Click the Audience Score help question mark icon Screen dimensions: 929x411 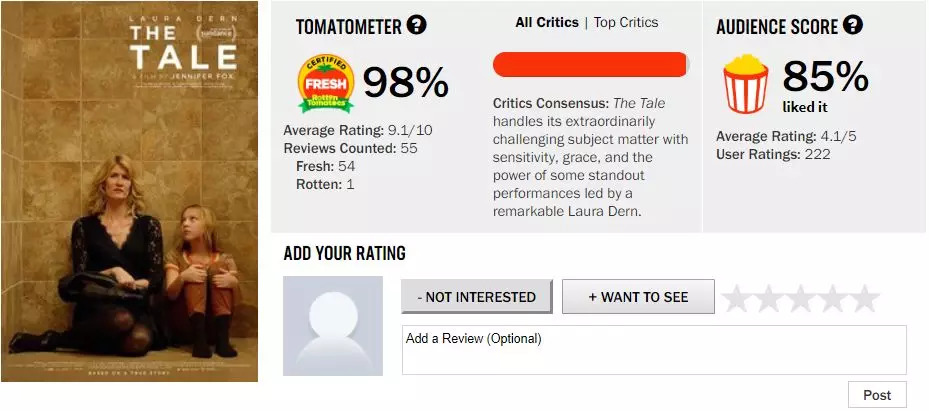pyautogui.click(x=852, y=25)
